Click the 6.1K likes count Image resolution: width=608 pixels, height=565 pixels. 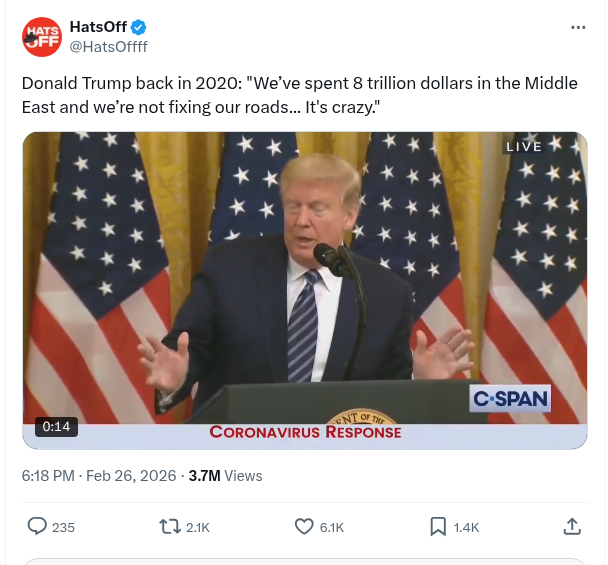332,528
